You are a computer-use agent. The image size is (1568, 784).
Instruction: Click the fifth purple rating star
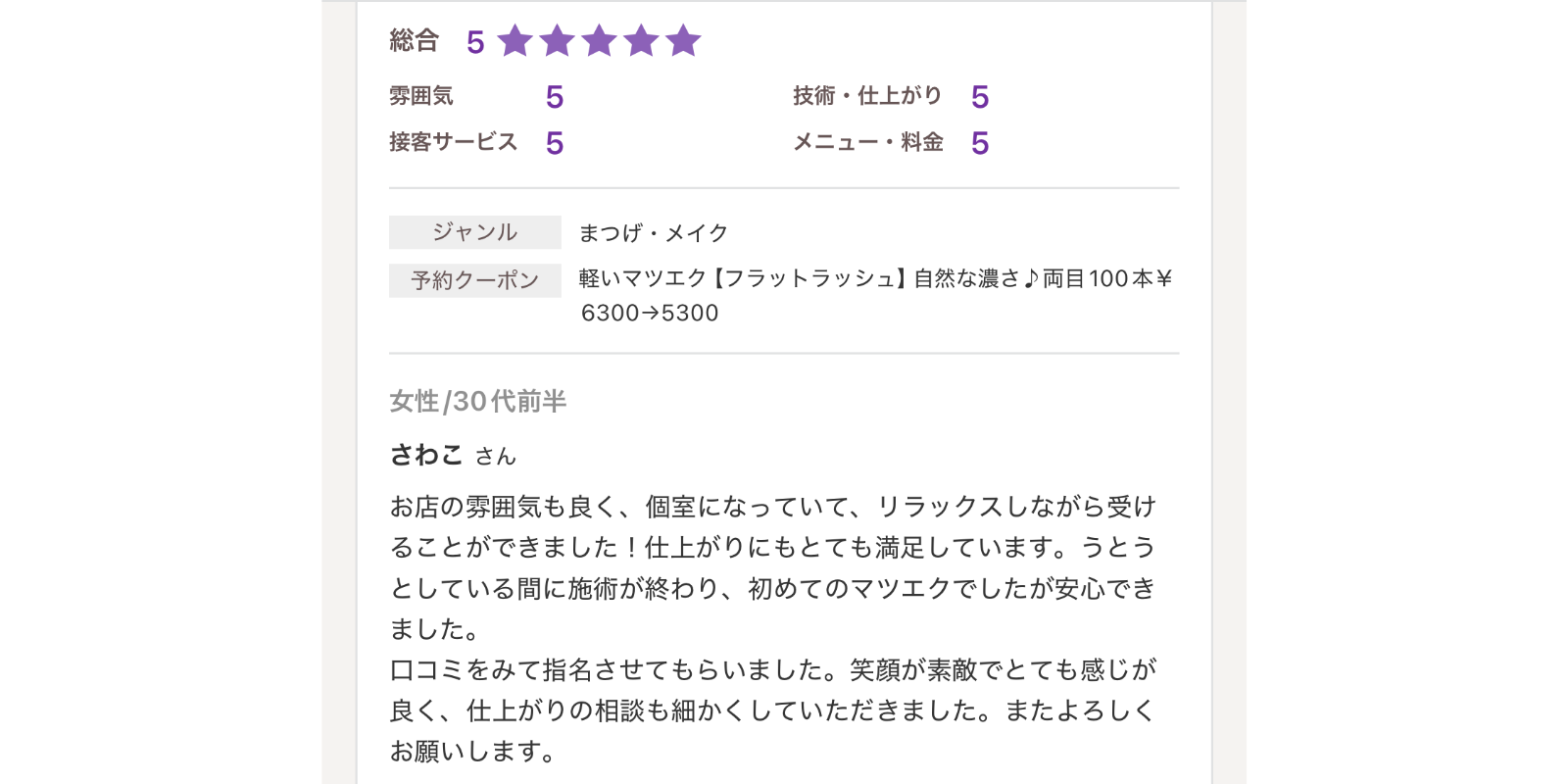tap(683, 41)
